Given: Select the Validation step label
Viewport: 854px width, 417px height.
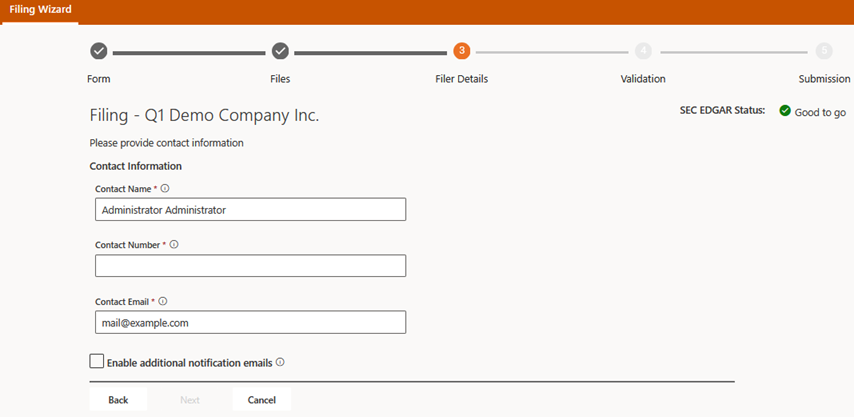Looking at the screenshot, I should [643, 79].
